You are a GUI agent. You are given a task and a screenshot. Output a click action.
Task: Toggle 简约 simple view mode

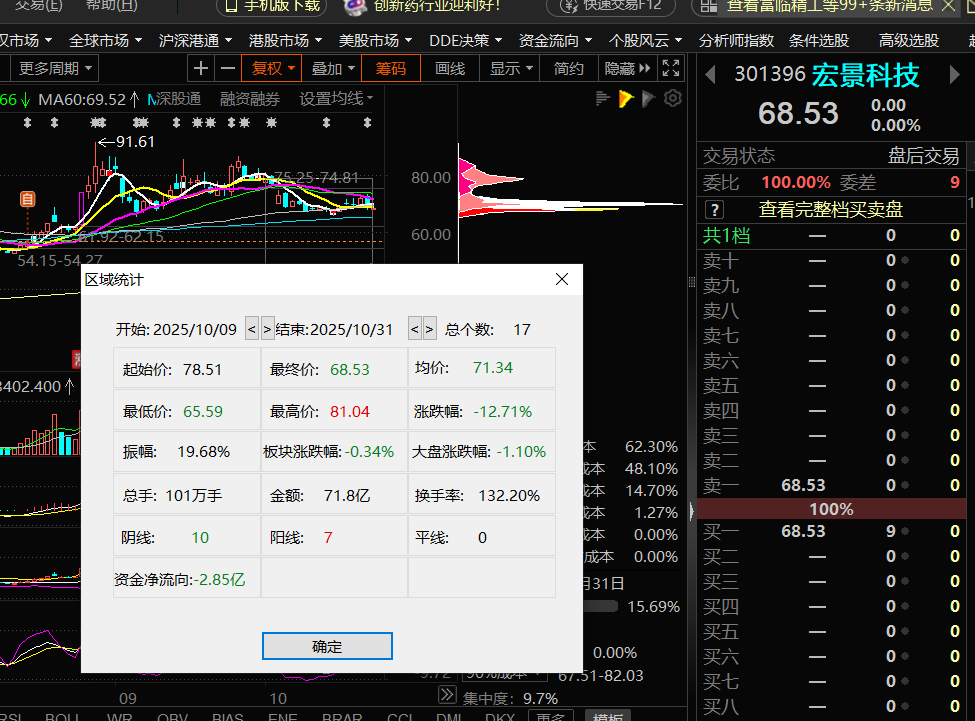tap(568, 68)
